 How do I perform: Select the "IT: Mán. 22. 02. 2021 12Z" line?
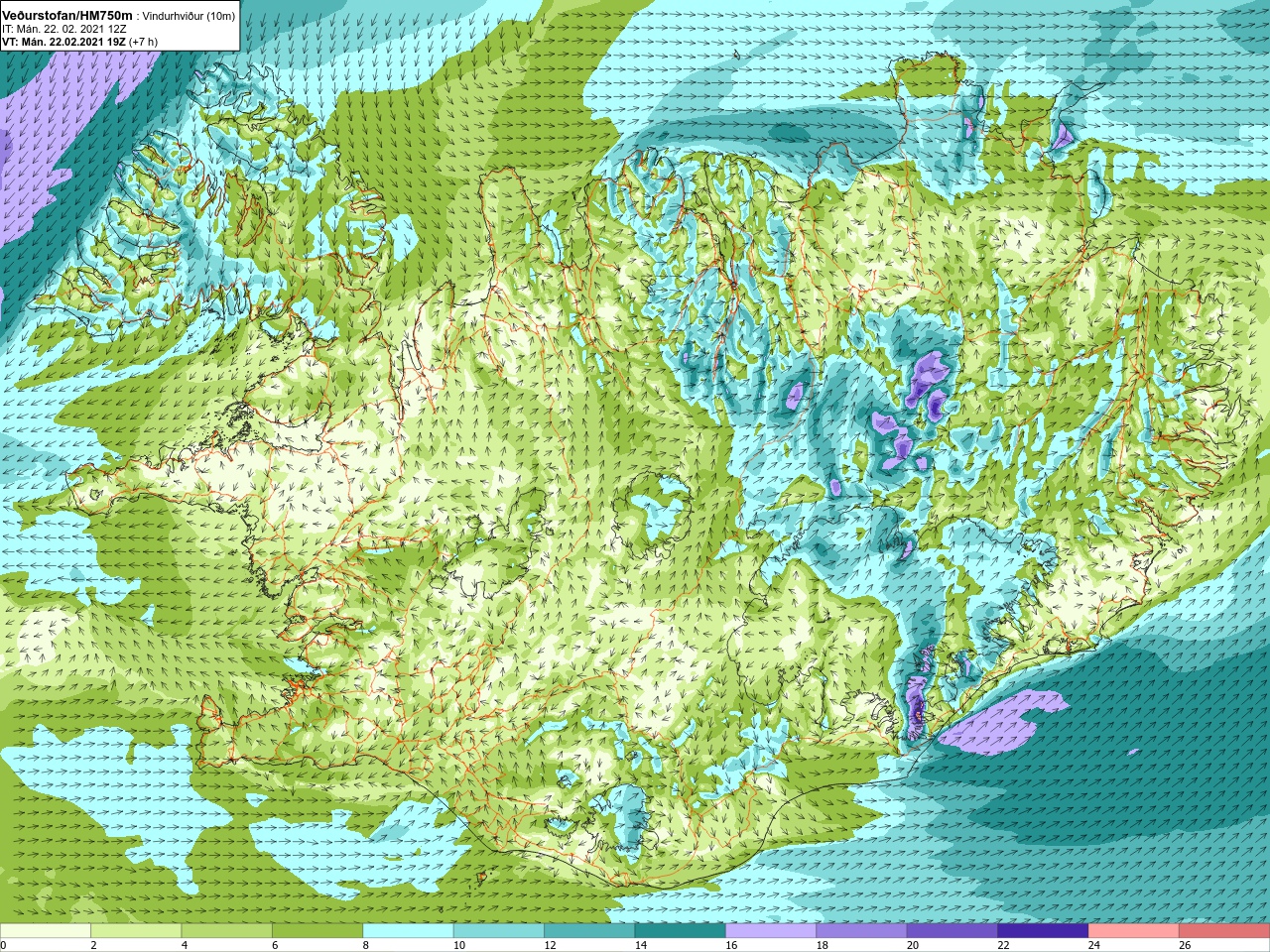click(x=63, y=29)
